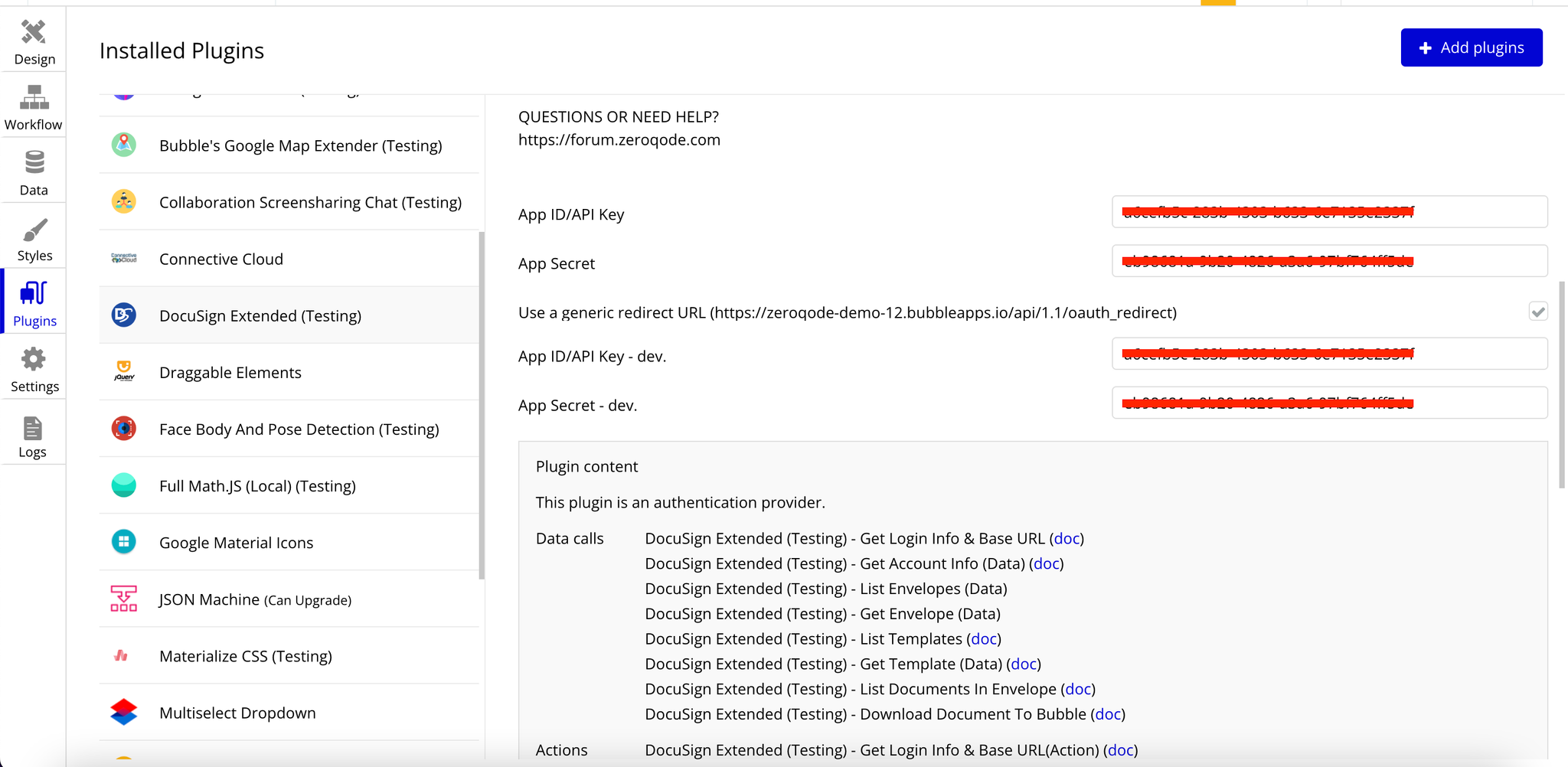
Task: Select Draggable Elements plugin name
Action: [x=230, y=372]
